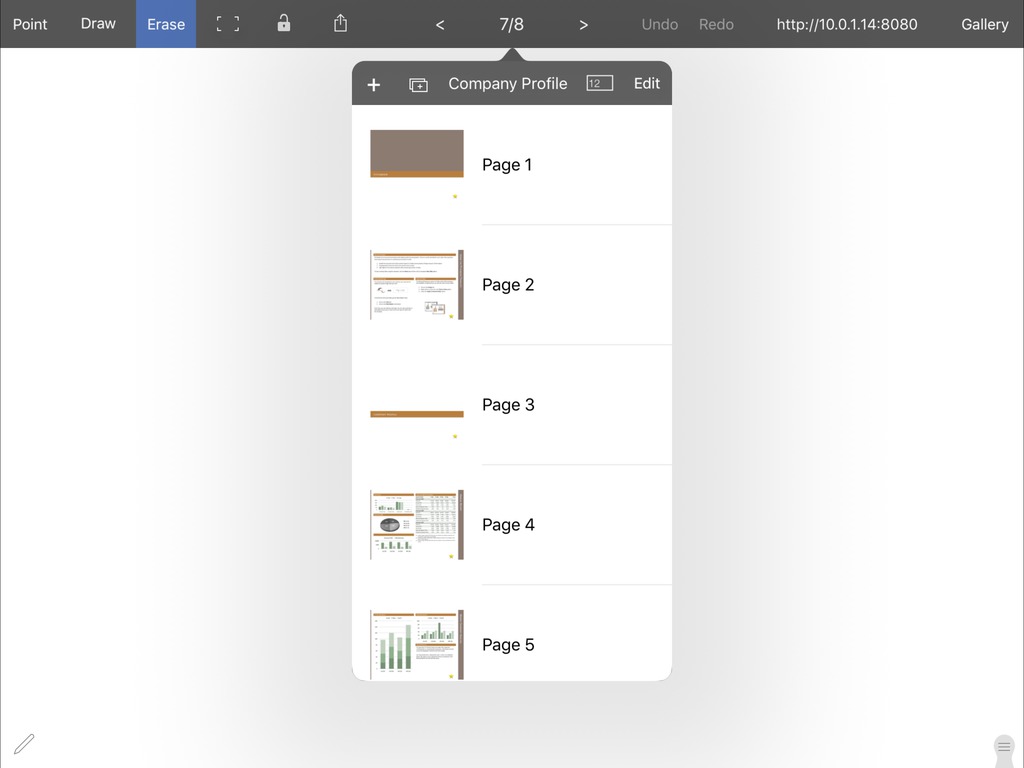Image resolution: width=1024 pixels, height=768 pixels.
Task: Select Page 2 thumbnail
Action: (x=417, y=285)
